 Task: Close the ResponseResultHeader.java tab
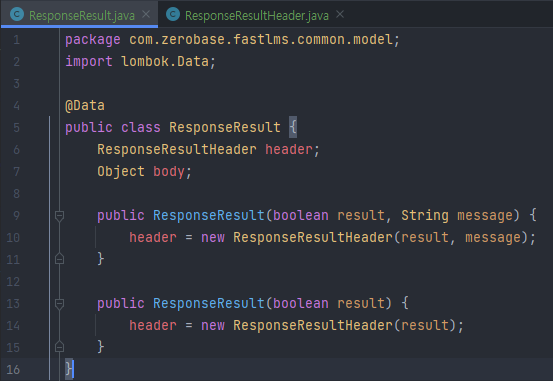tap(340, 14)
